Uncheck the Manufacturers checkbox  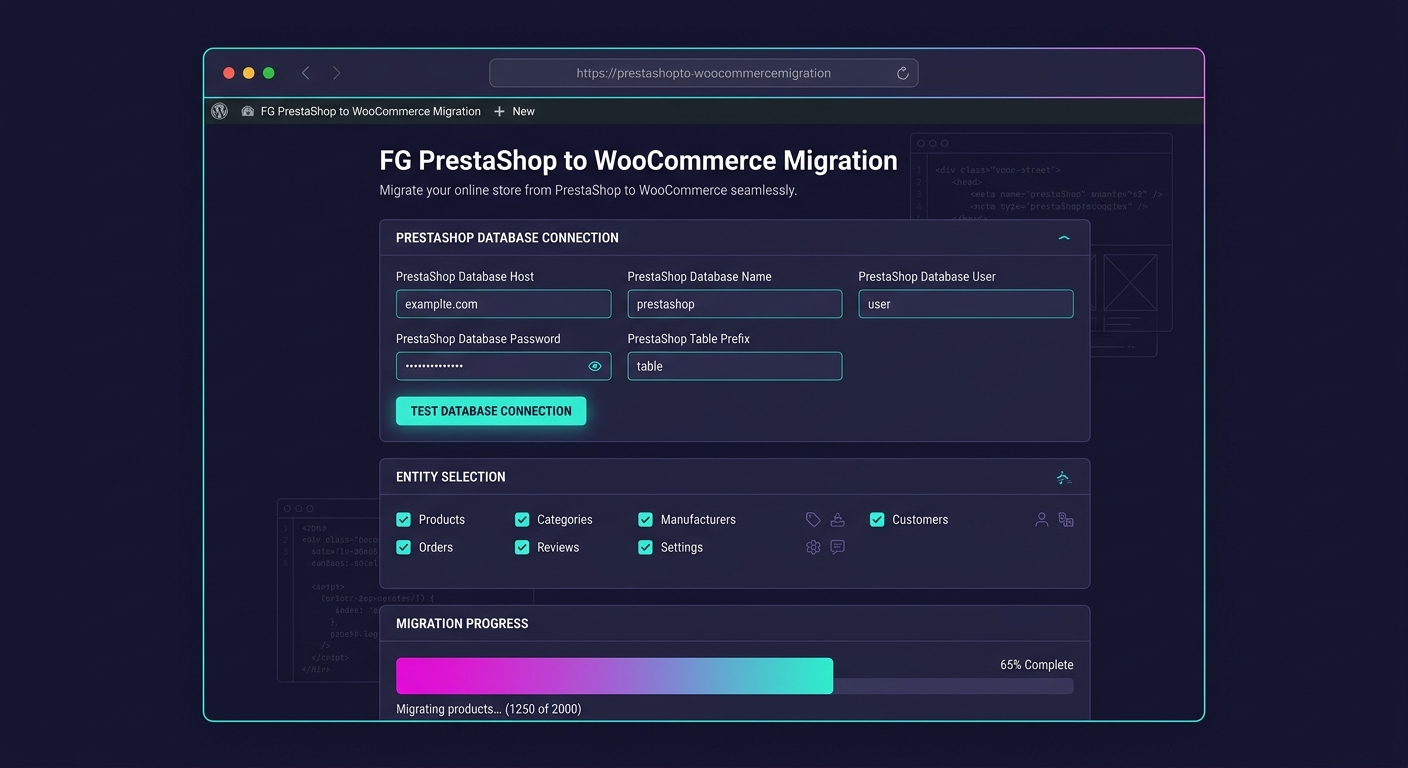point(645,519)
